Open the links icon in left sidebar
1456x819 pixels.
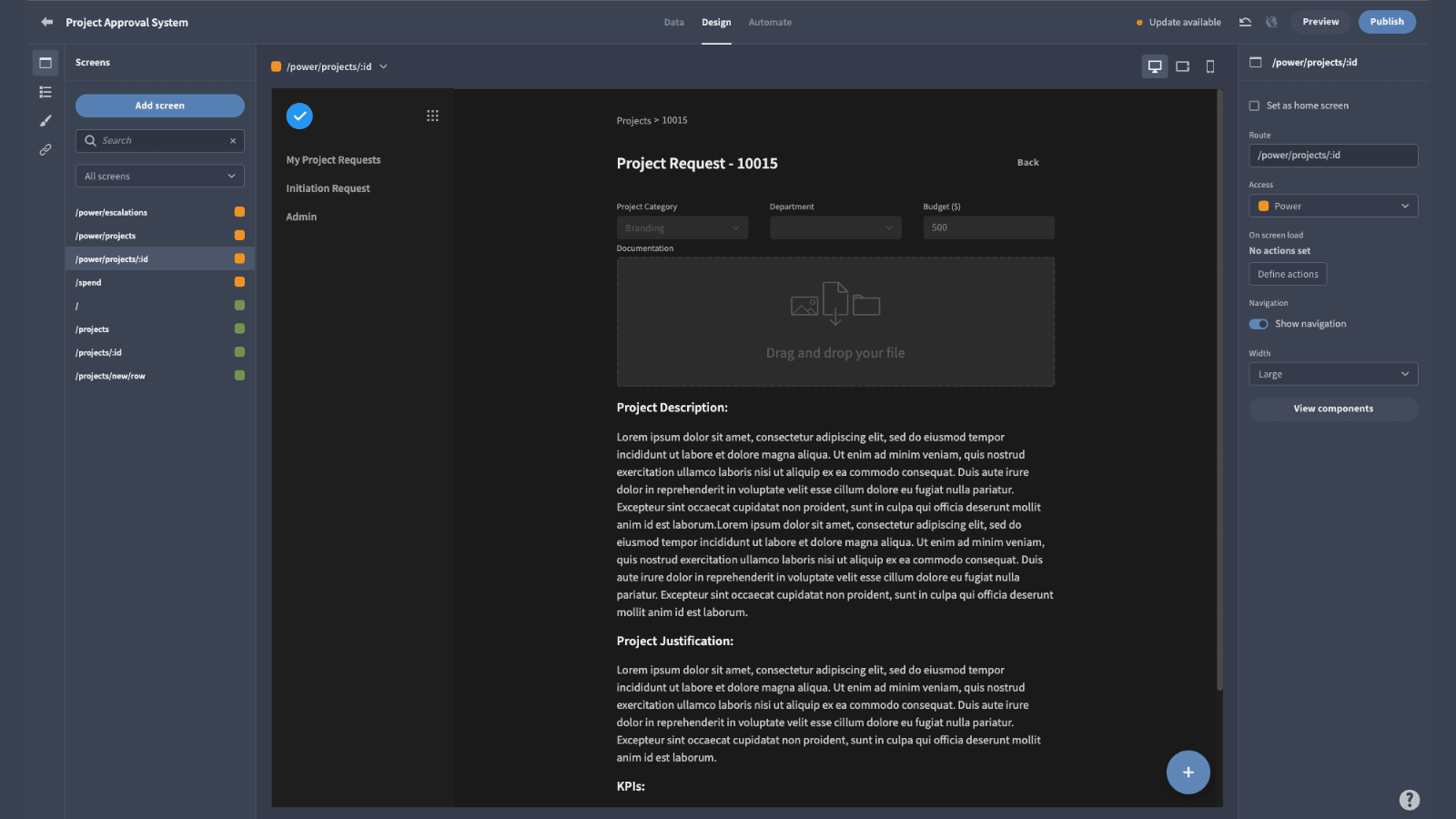(x=45, y=149)
